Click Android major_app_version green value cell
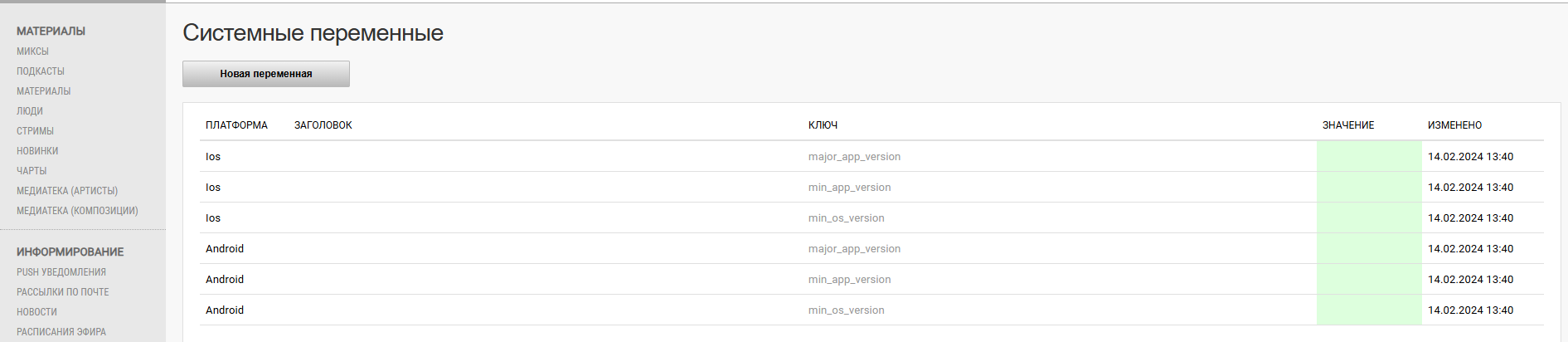The height and width of the screenshot is (342, 1568). (x=1369, y=249)
